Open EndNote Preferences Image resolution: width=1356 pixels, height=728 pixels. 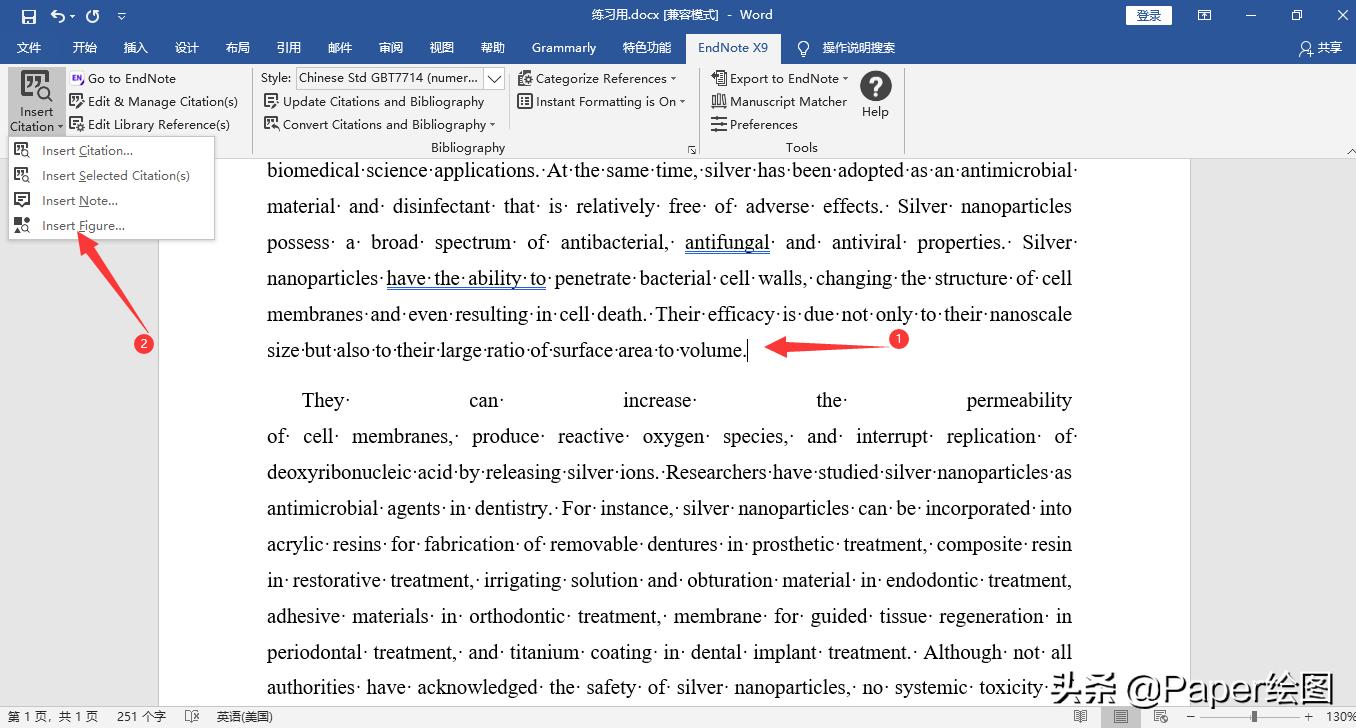tap(762, 124)
